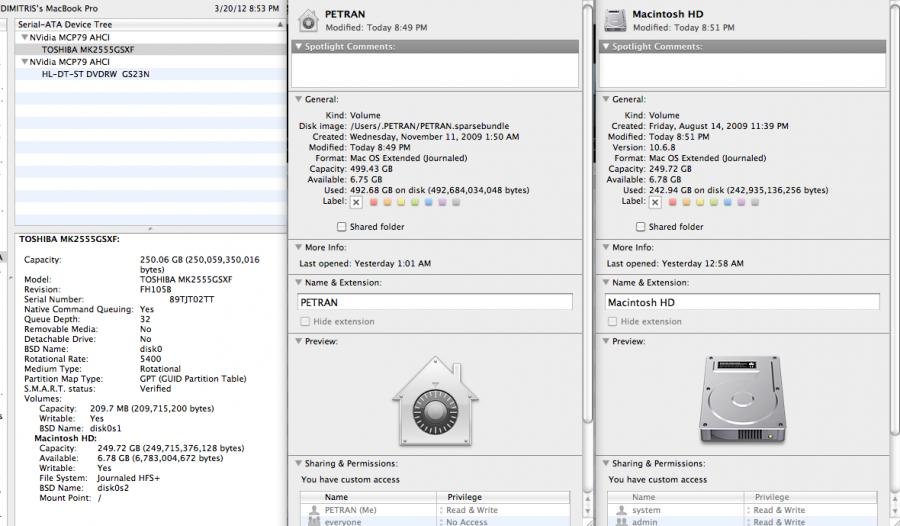
Task: Apply purple label to PETRAN volume
Action: [443, 202]
